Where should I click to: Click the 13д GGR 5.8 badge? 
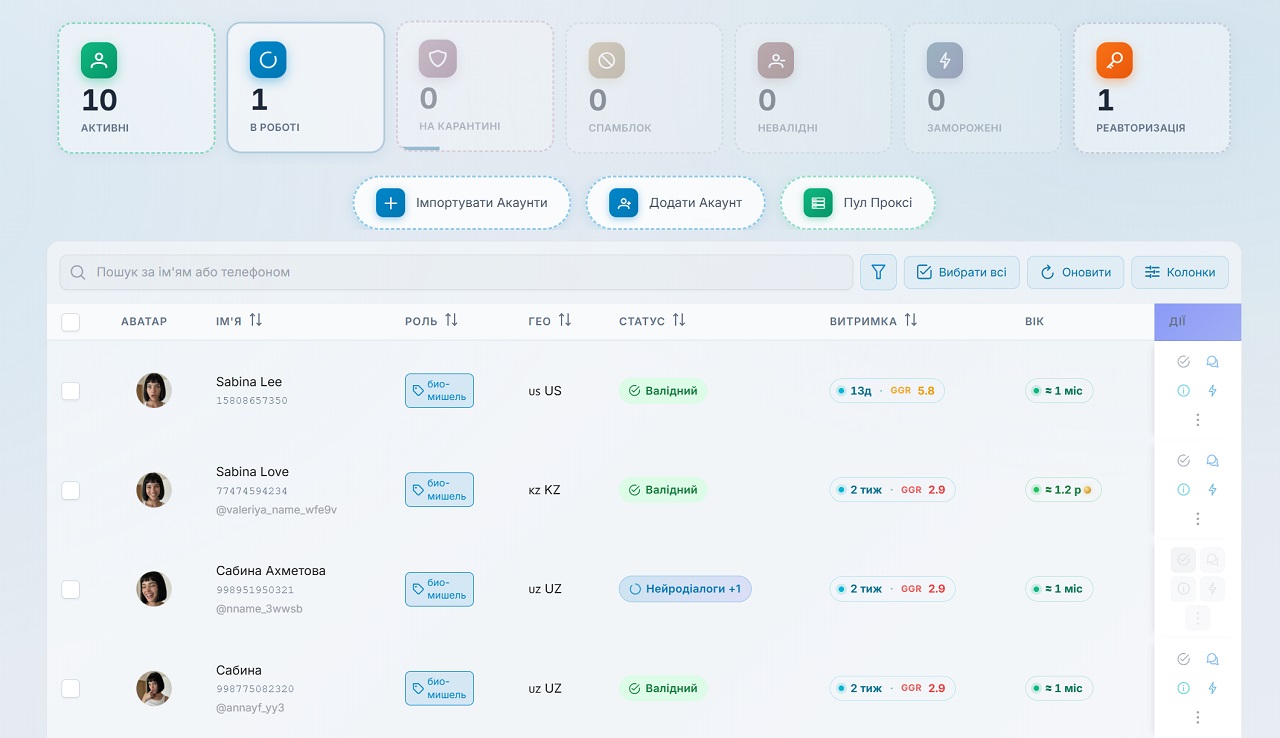click(x=887, y=391)
